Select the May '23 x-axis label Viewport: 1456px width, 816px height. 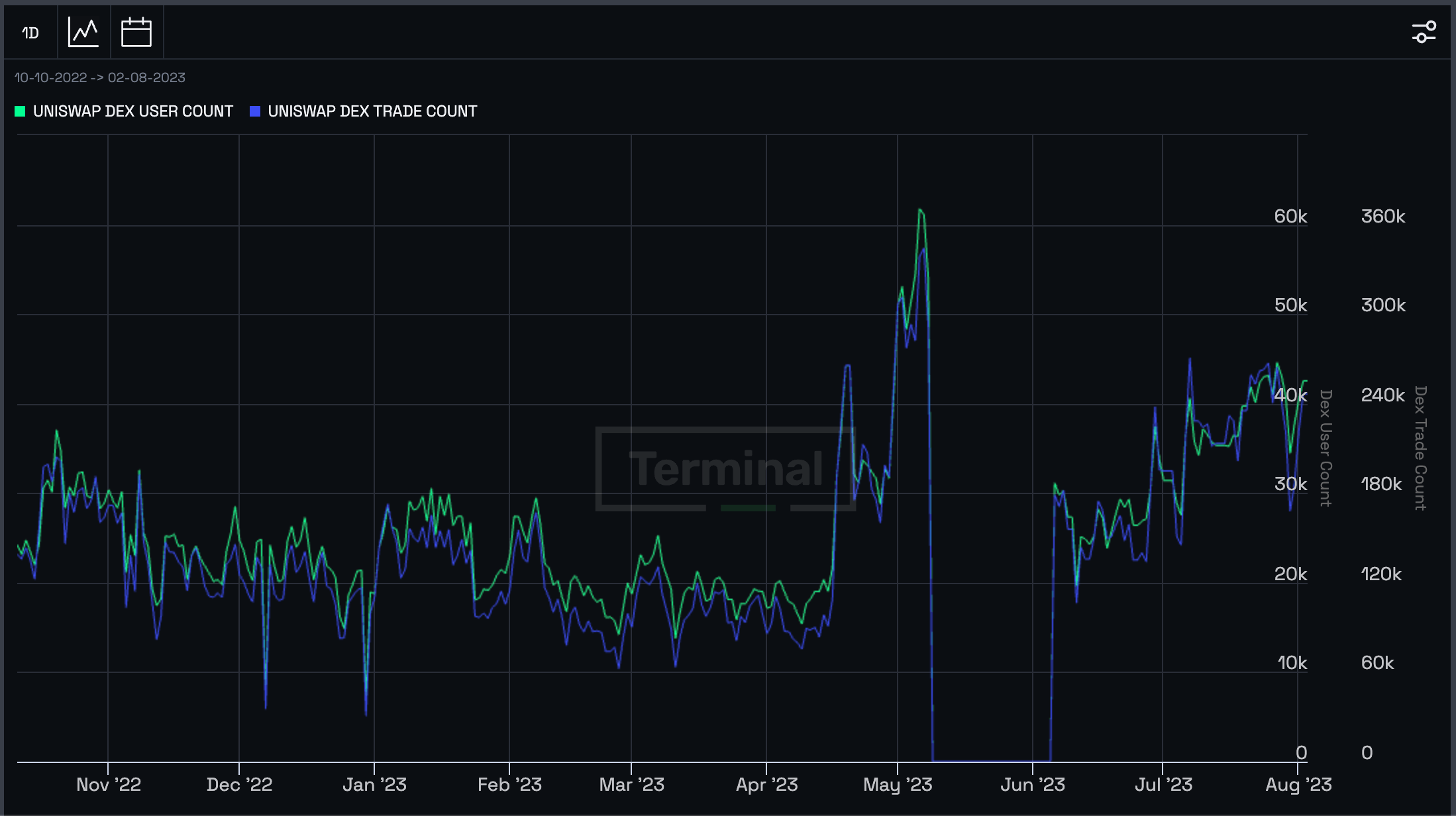[898, 785]
